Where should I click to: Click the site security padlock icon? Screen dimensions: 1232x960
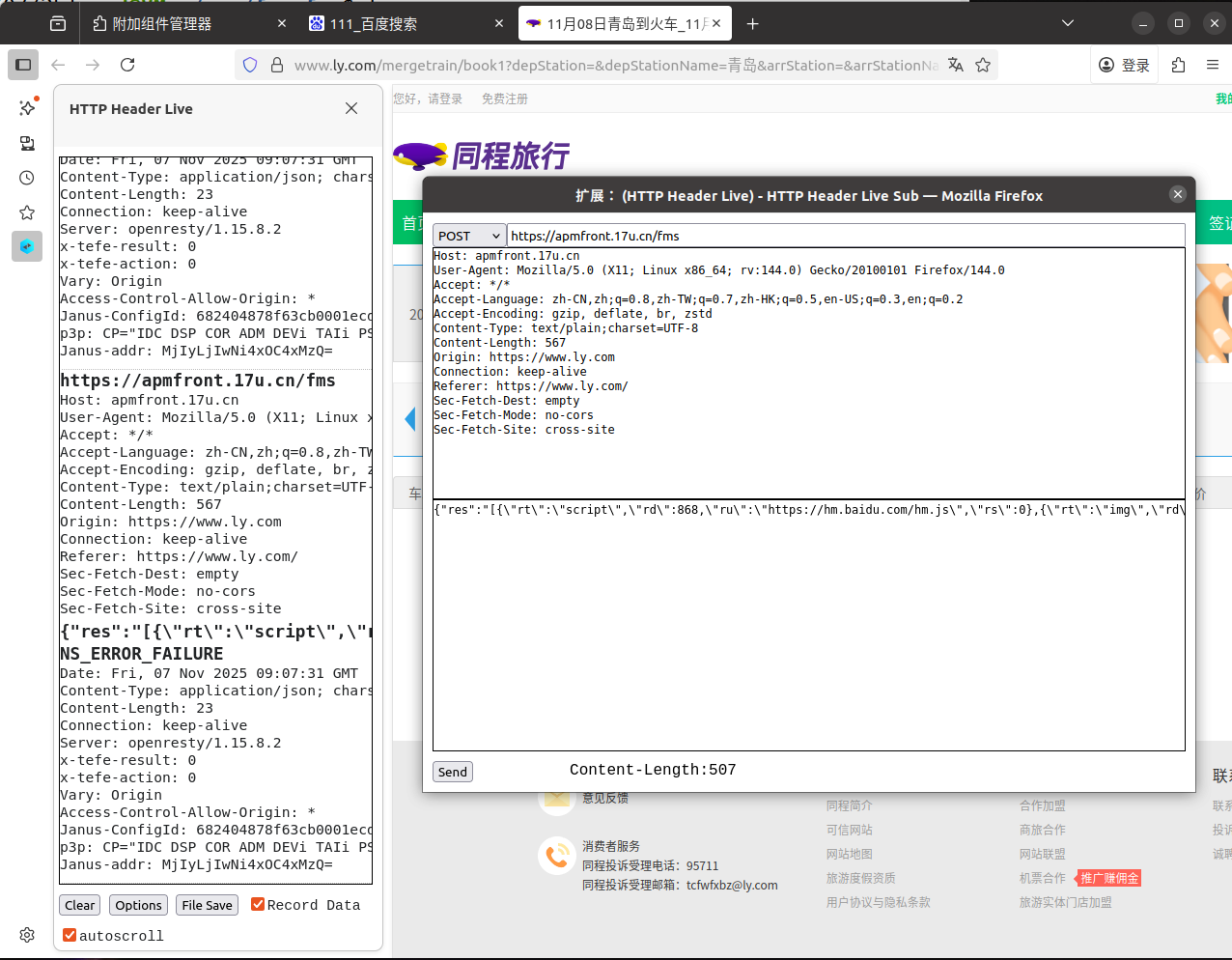point(277,65)
